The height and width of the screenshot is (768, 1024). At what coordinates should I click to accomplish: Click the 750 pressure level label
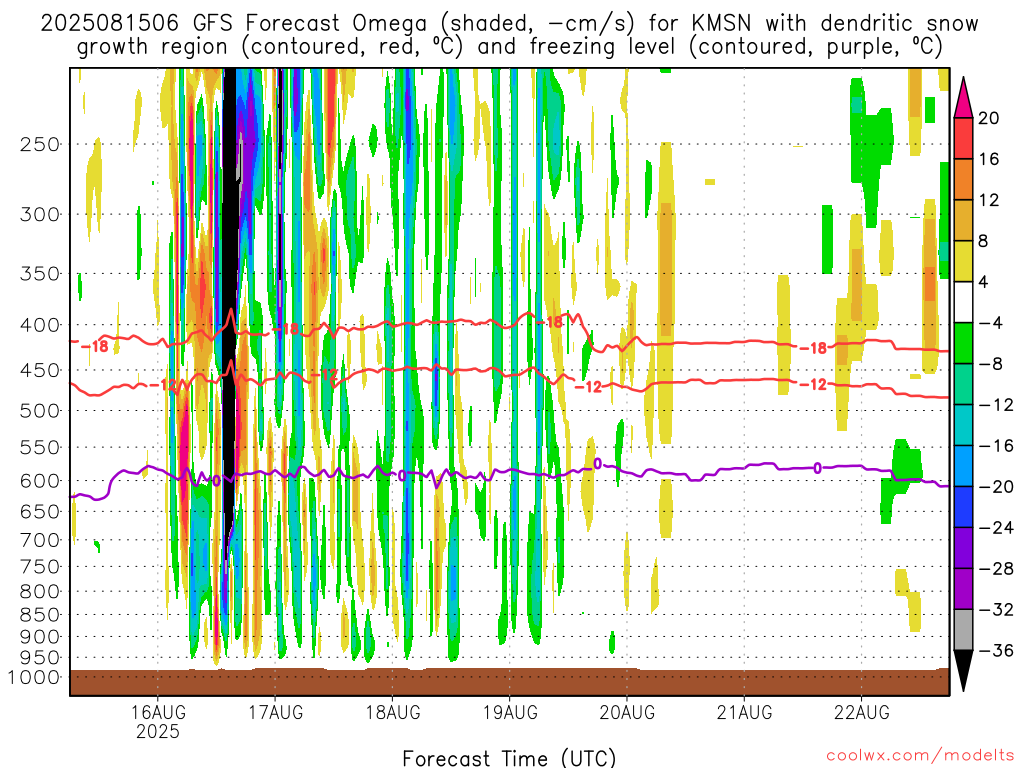coord(40,567)
